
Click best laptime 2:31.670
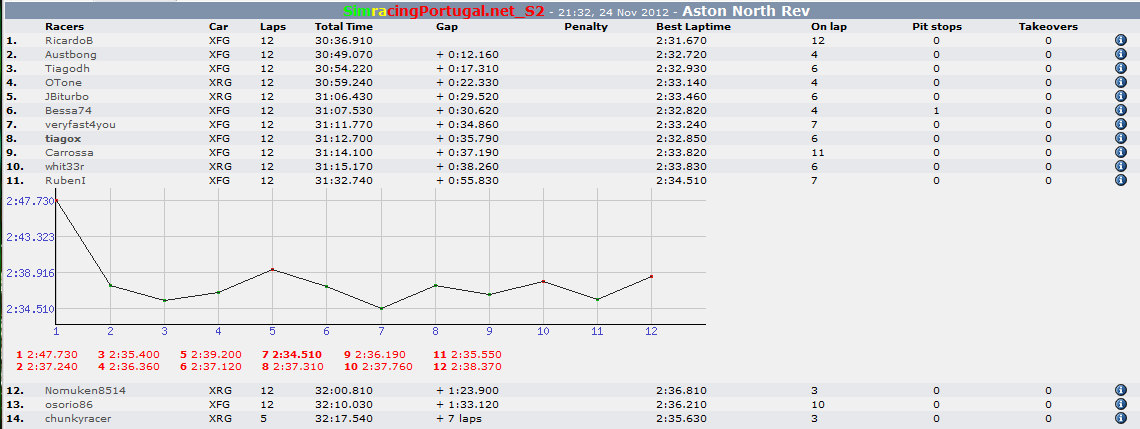[681, 41]
